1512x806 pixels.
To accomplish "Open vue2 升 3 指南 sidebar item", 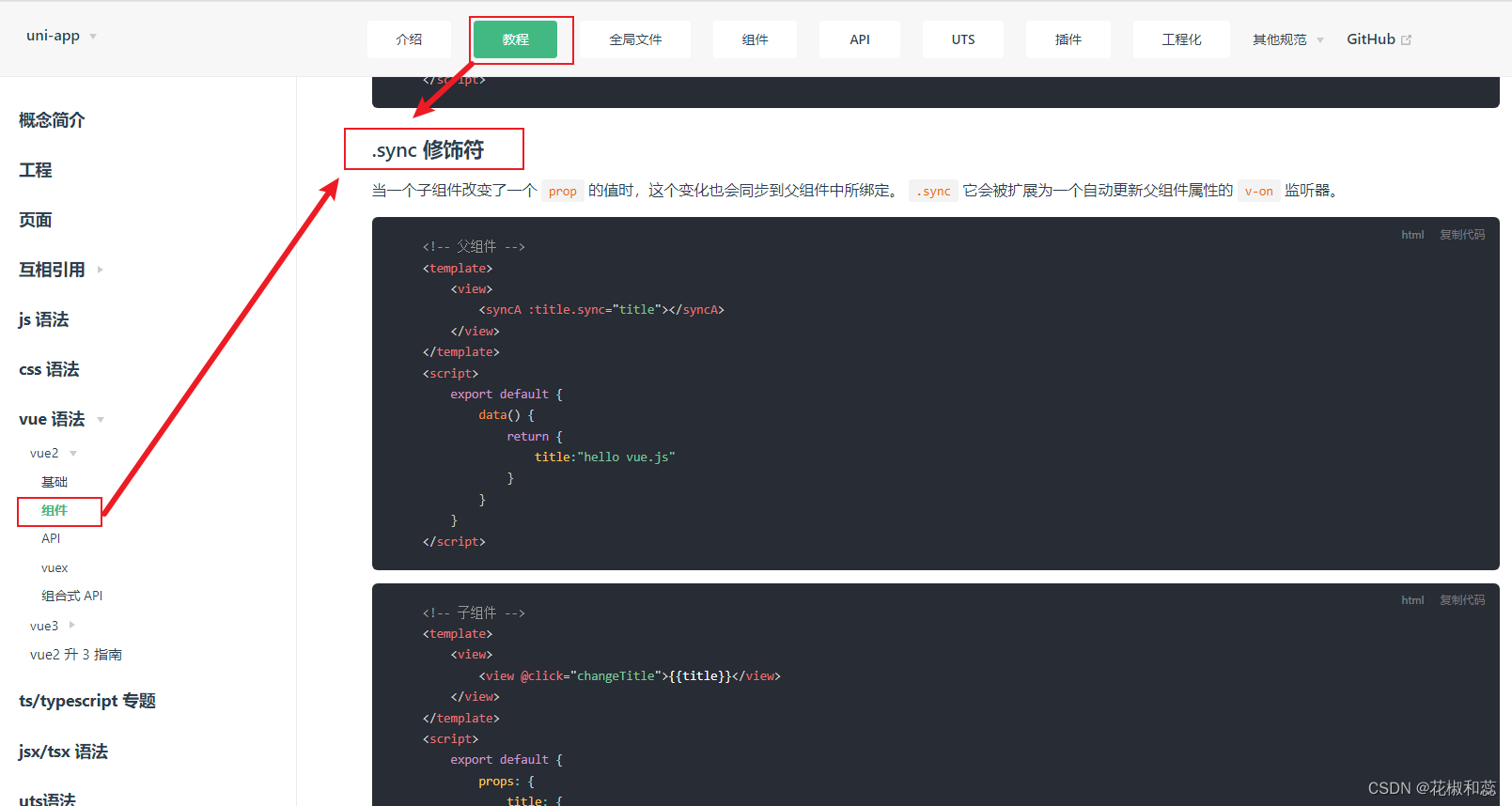I will tap(76, 655).
